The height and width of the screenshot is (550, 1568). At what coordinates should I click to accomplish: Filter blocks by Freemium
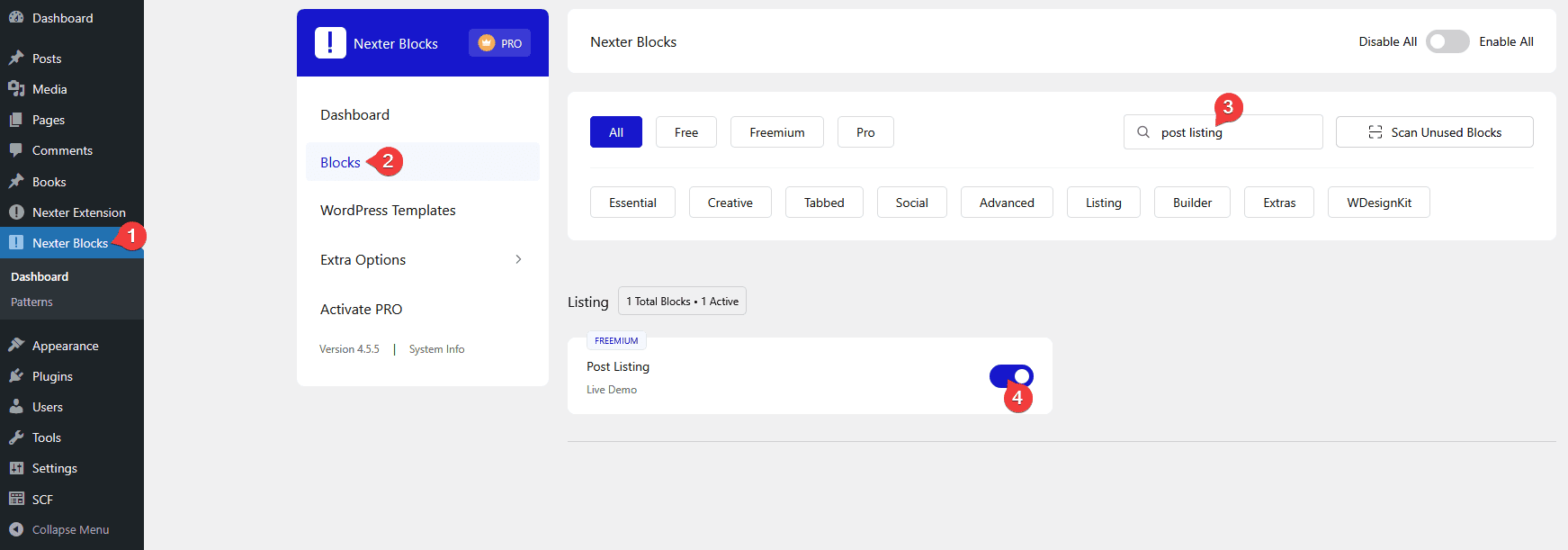(x=777, y=132)
